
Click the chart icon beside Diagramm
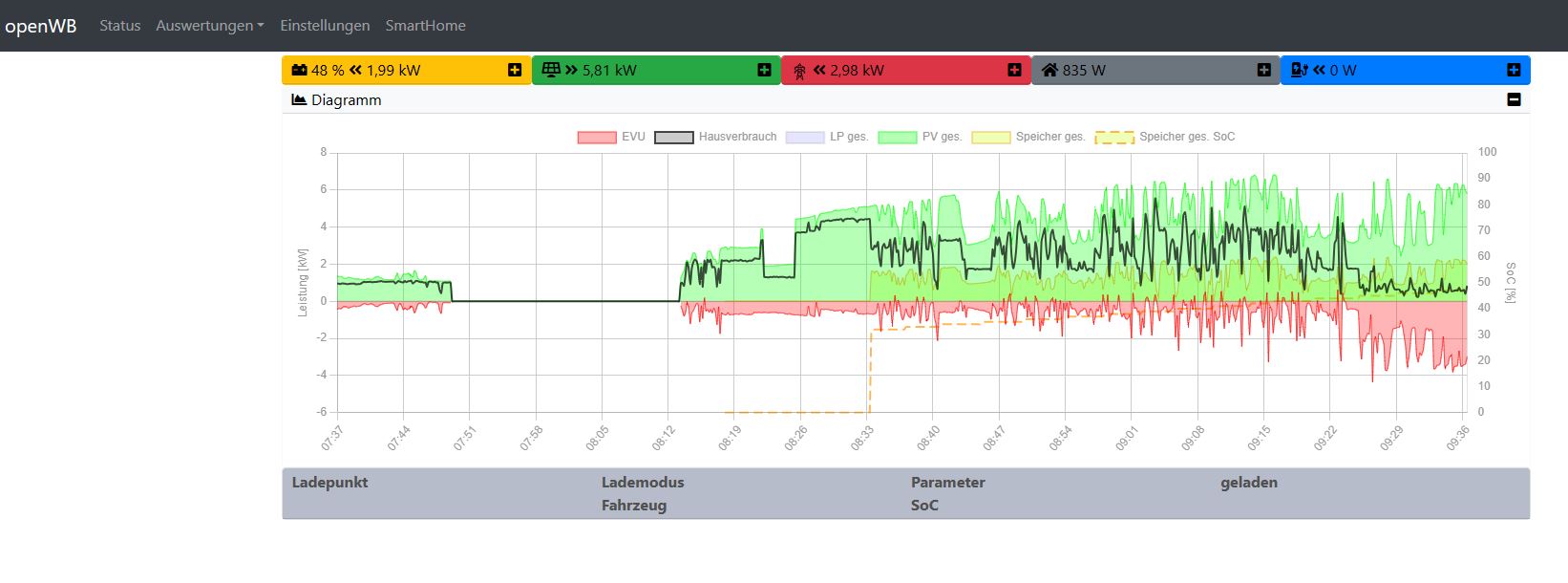pos(299,99)
